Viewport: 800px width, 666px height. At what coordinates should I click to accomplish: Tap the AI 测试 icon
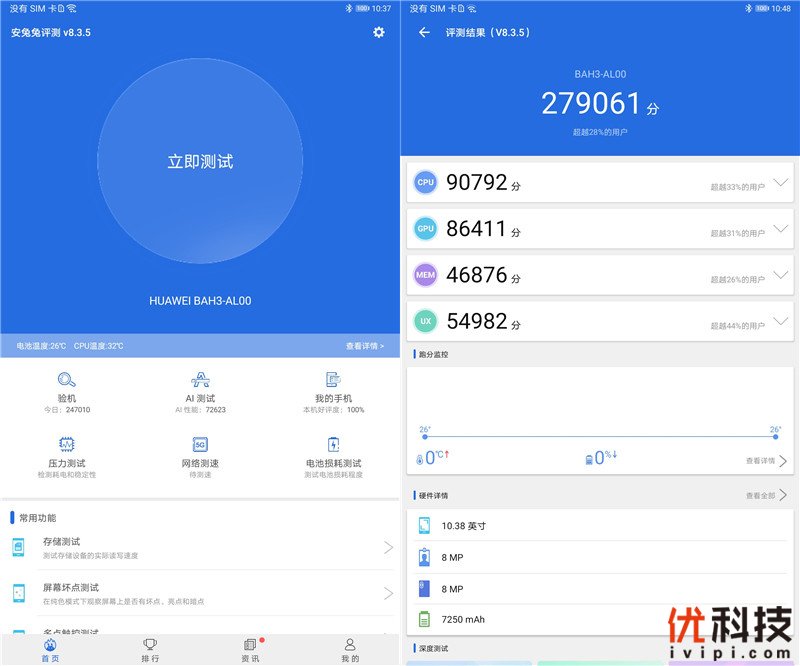(200, 380)
